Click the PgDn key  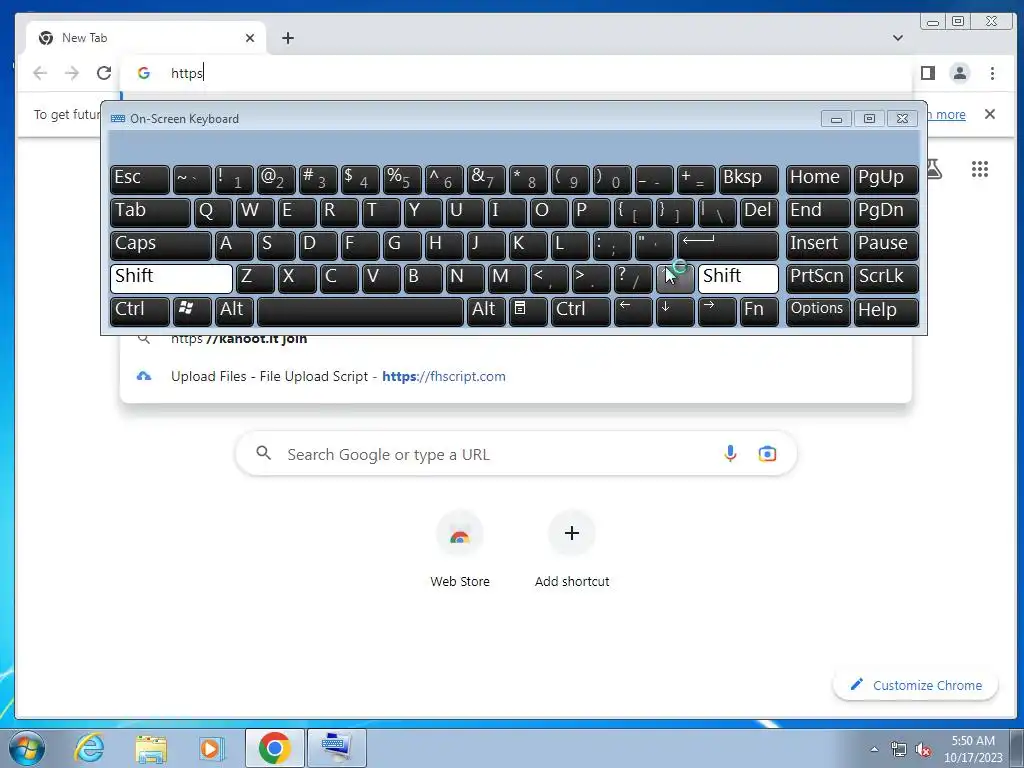pos(886,213)
